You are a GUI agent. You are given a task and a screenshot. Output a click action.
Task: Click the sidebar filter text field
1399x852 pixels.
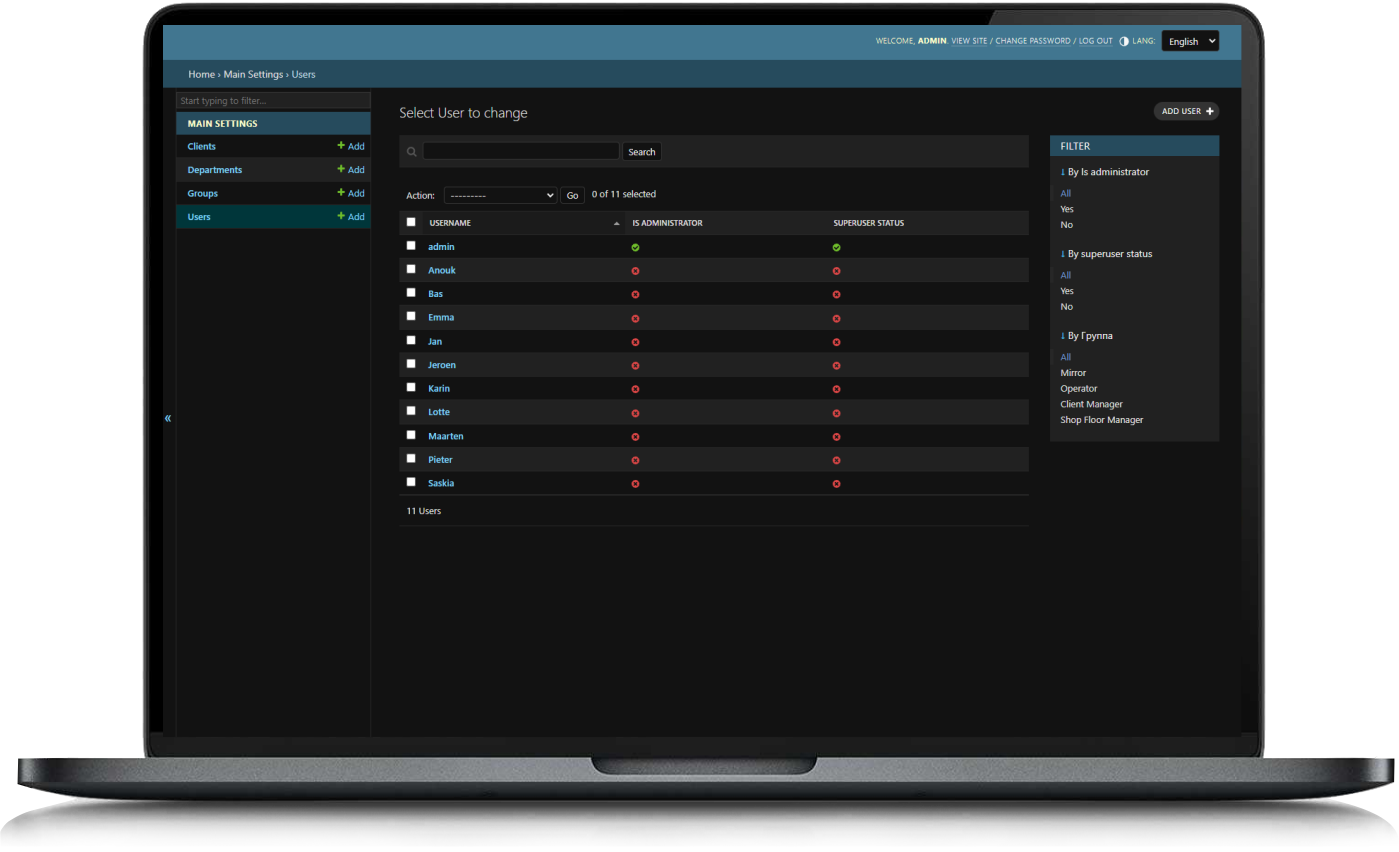[273, 101]
